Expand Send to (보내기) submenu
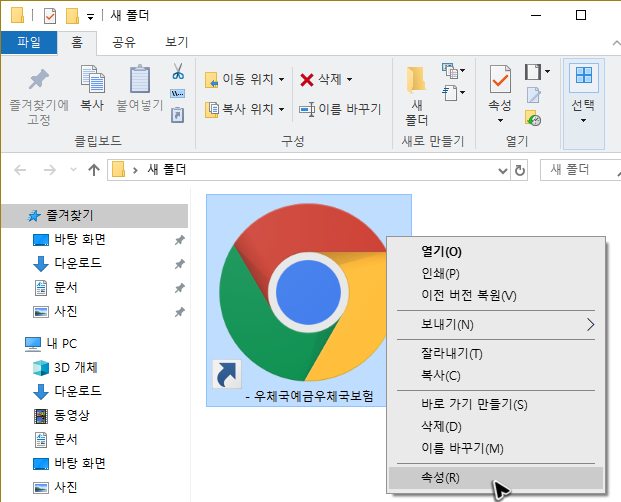621x502 pixels. pyautogui.click(x=496, y=325)
